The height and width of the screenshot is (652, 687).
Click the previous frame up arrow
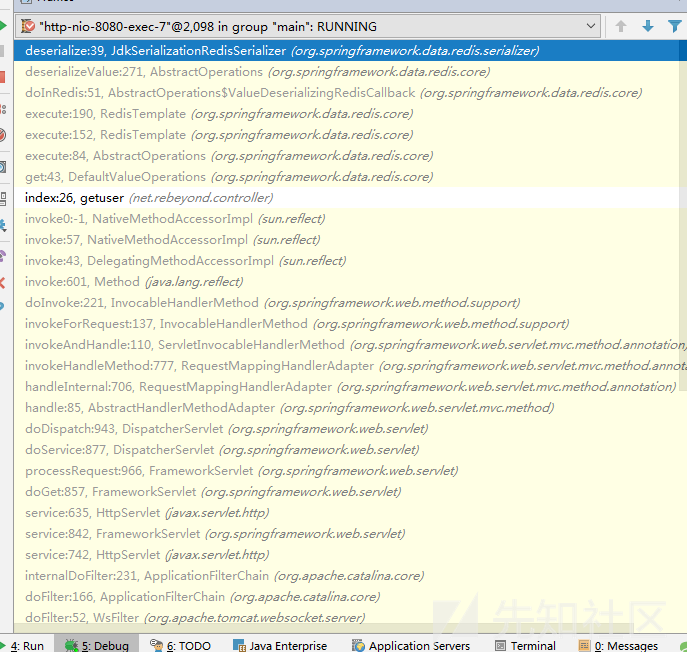(x=620, y=26)
